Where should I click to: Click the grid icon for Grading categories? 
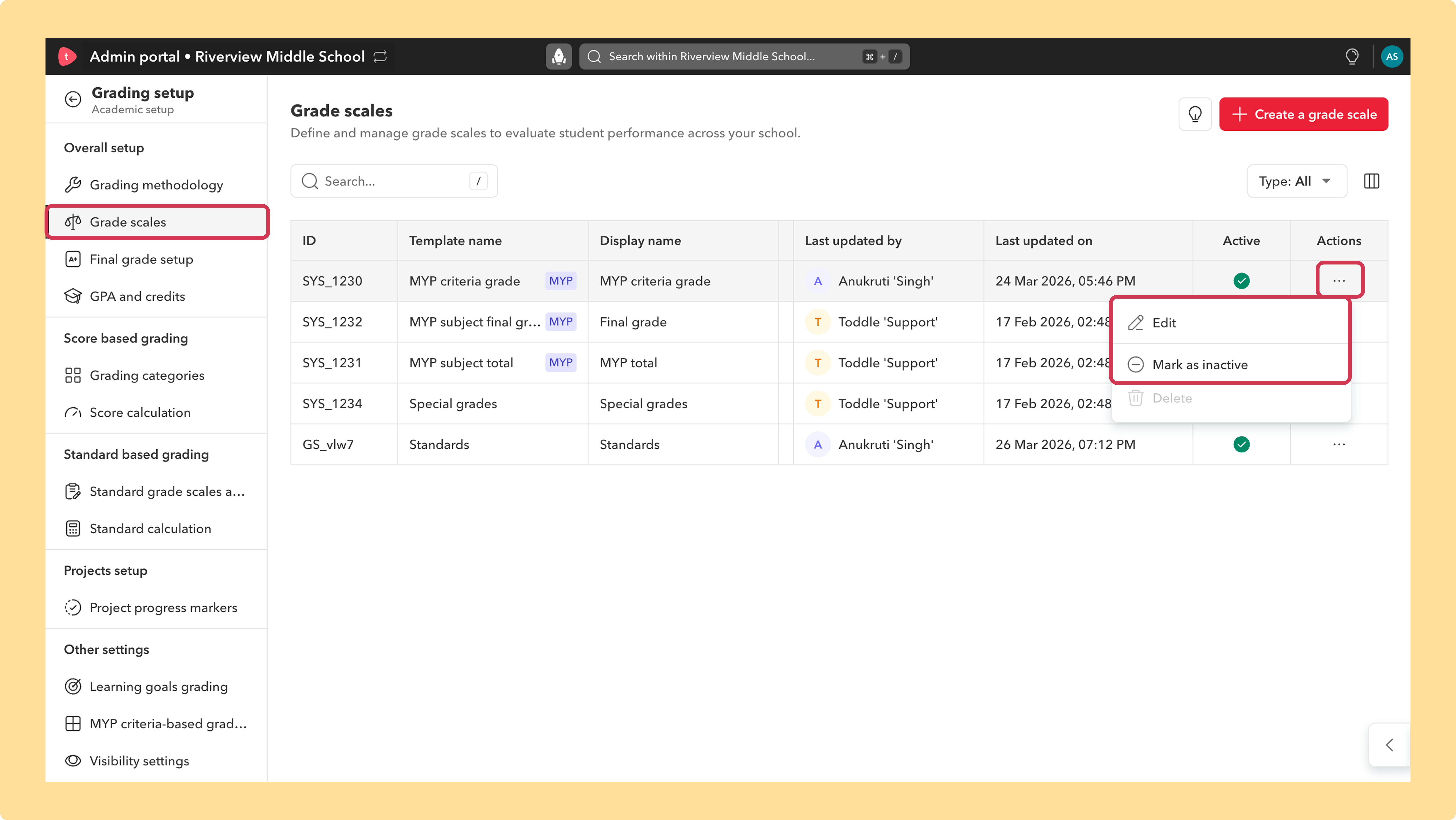pos(73,375)
